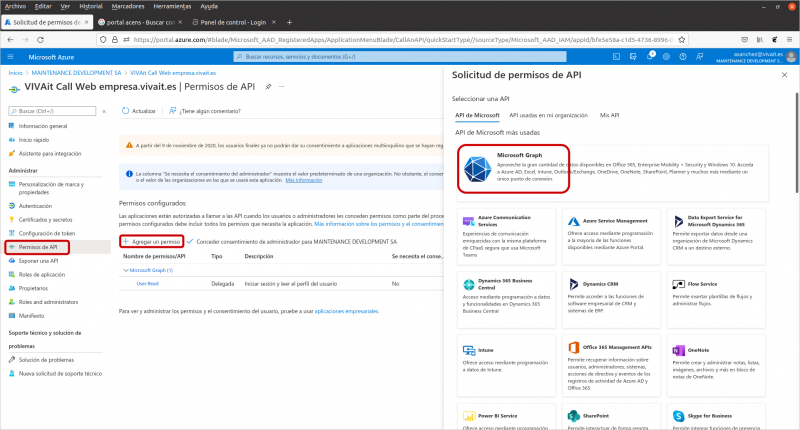800x430 pixels.
Task: Open the Archivo menu
Action: pos(15,6)
